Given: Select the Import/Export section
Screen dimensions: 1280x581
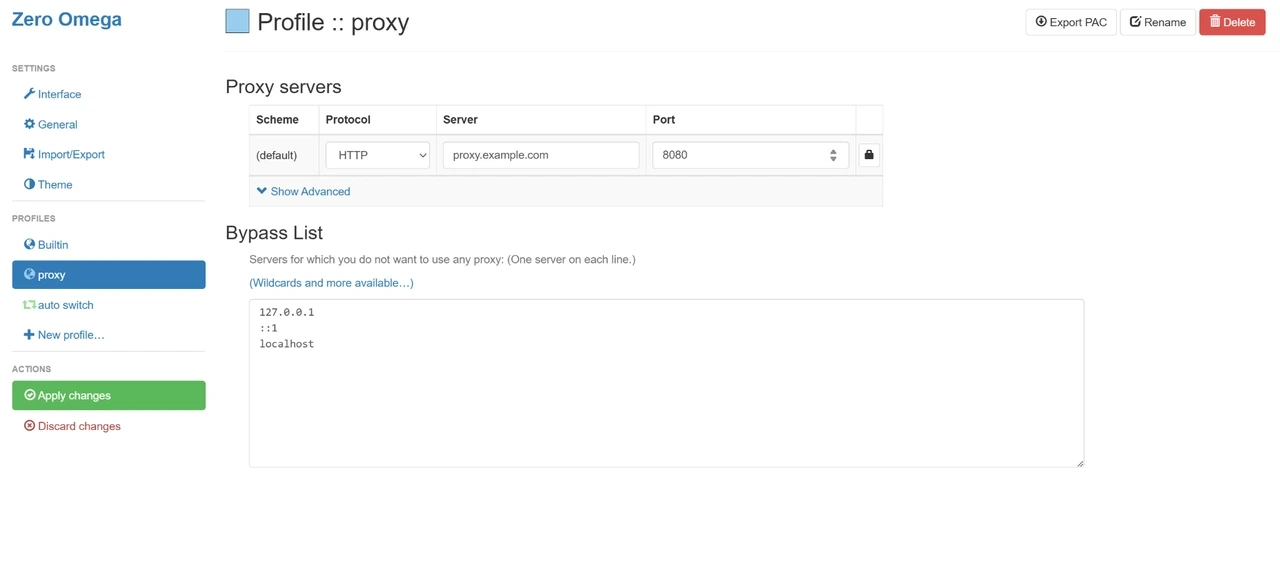Looking at the screenshot, I should [x=28, y=154].
